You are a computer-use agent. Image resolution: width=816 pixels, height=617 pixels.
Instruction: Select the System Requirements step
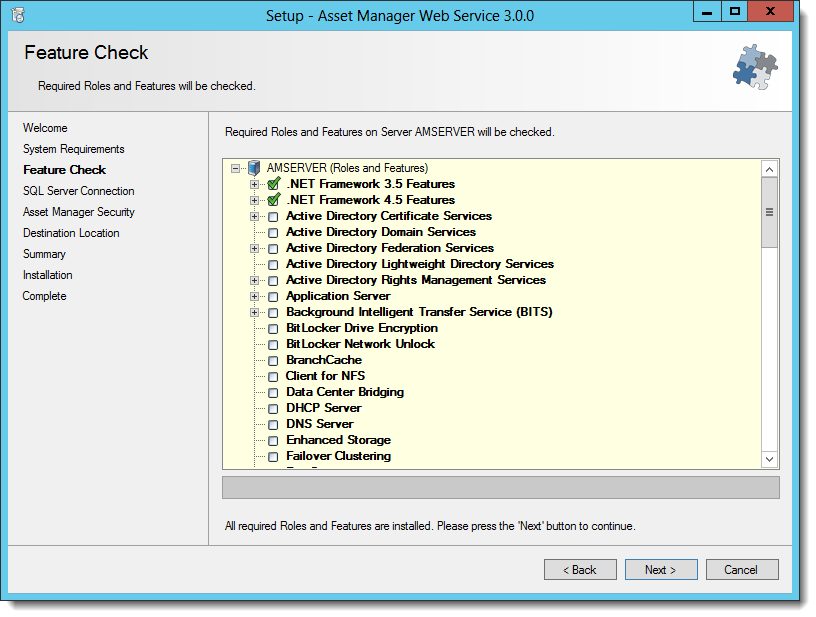(74, 149)
